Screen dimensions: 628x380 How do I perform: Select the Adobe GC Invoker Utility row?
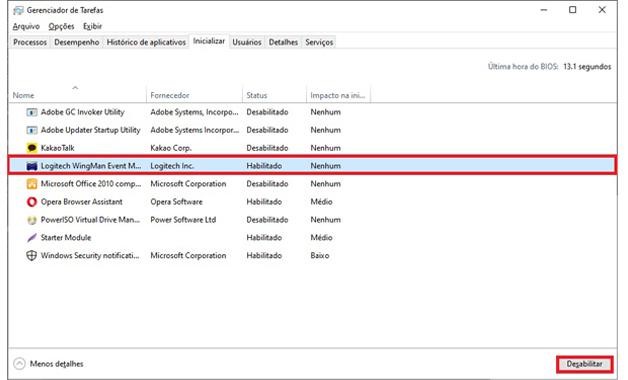pyautogui.click(x=312, y=112)
